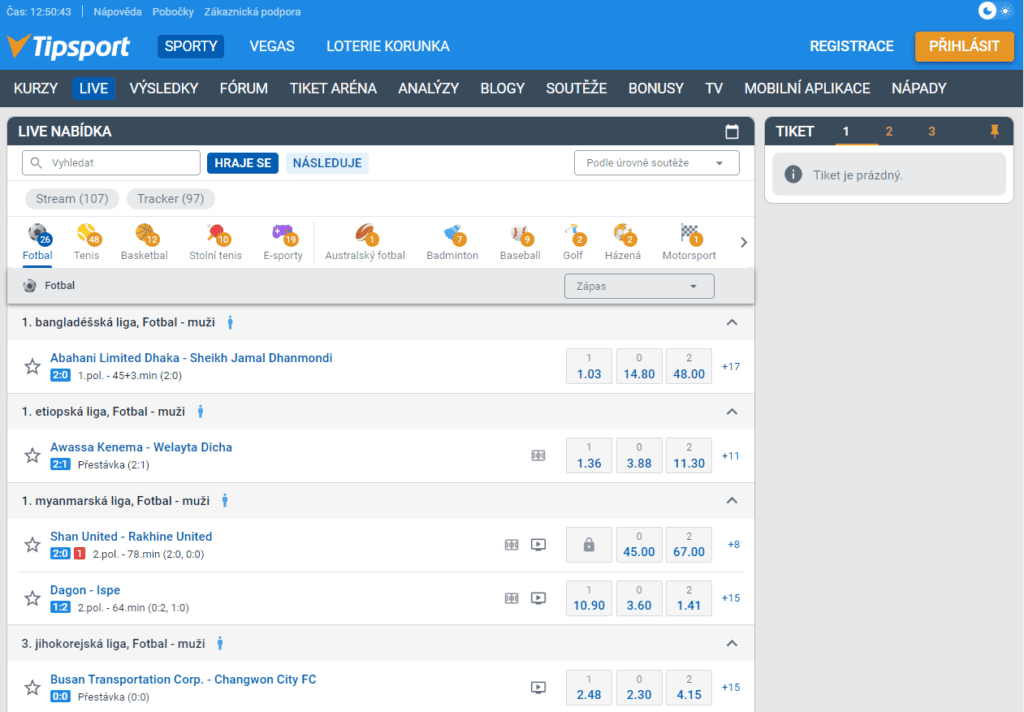Open tracker icon for Shan United match

point(511,544)
